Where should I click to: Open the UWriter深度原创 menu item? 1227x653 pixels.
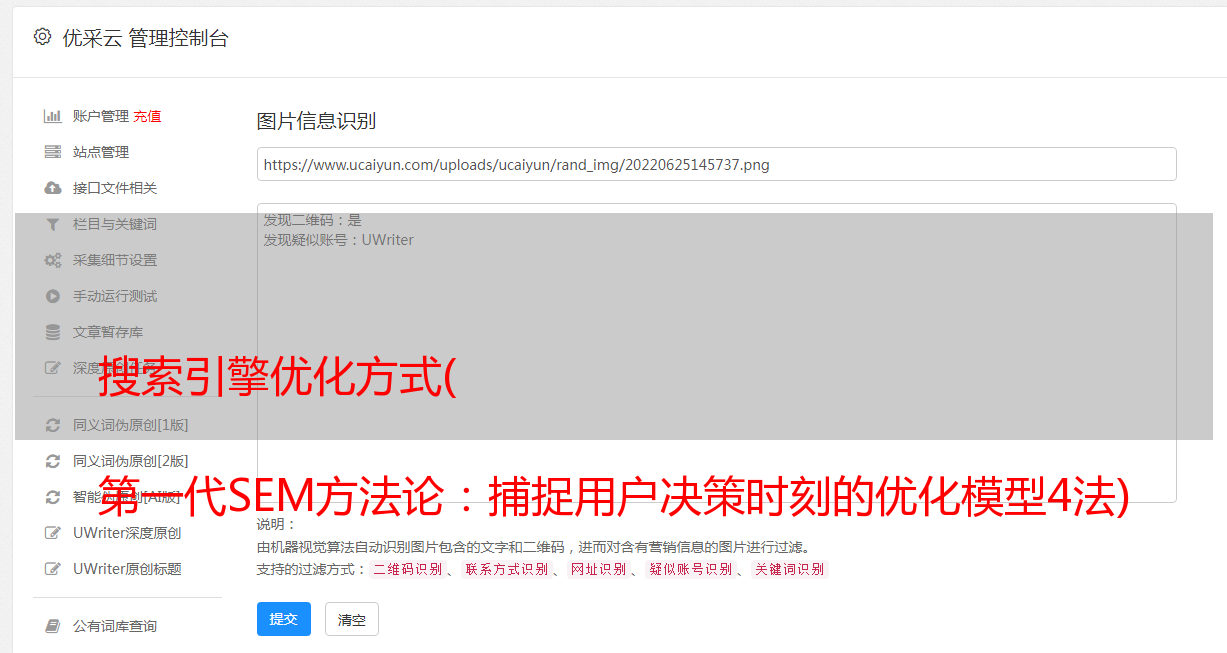127,533
